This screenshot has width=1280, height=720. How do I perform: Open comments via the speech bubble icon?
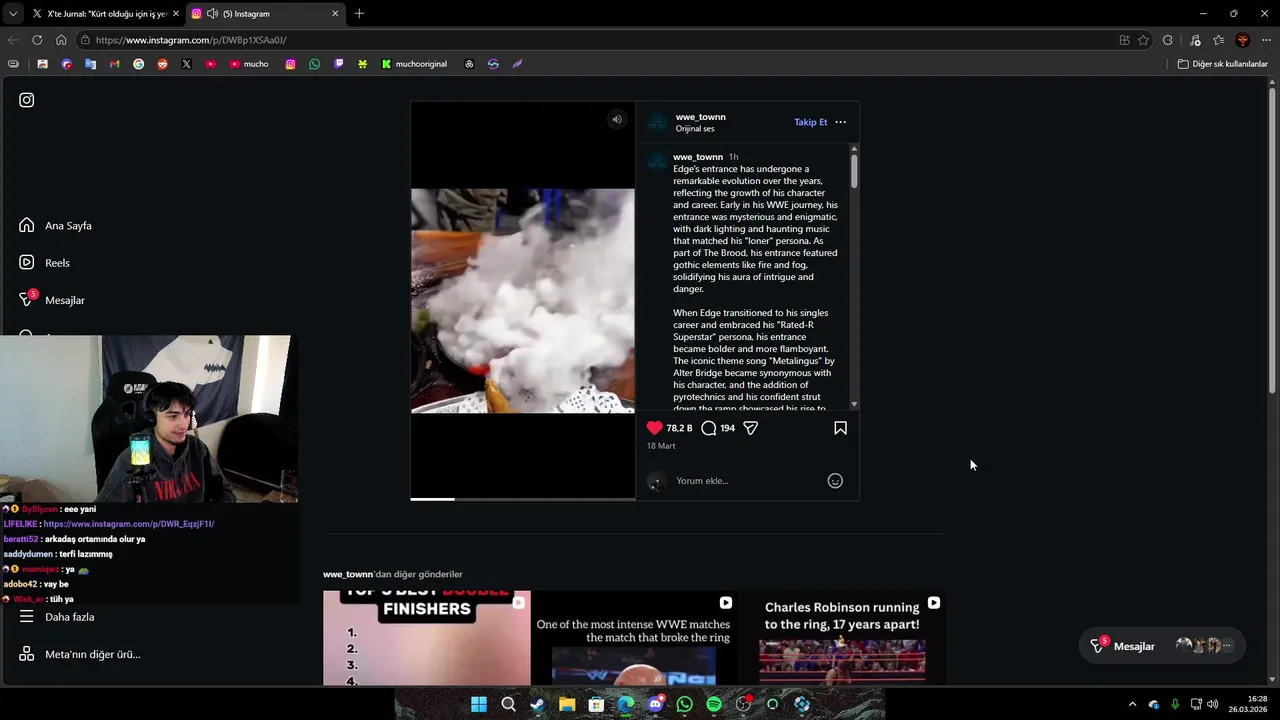(x=708, y=428)
